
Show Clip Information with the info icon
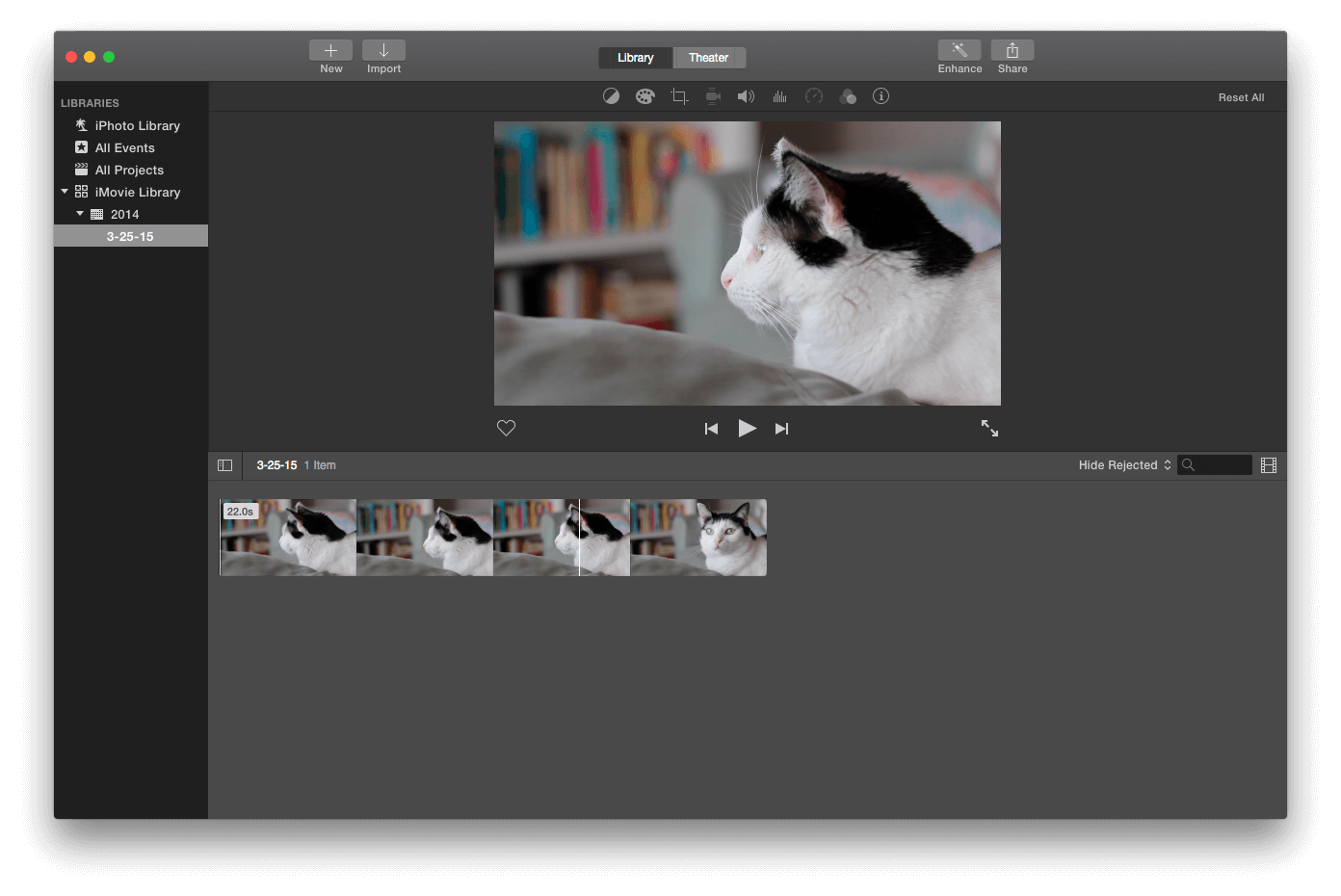point(881,95)
